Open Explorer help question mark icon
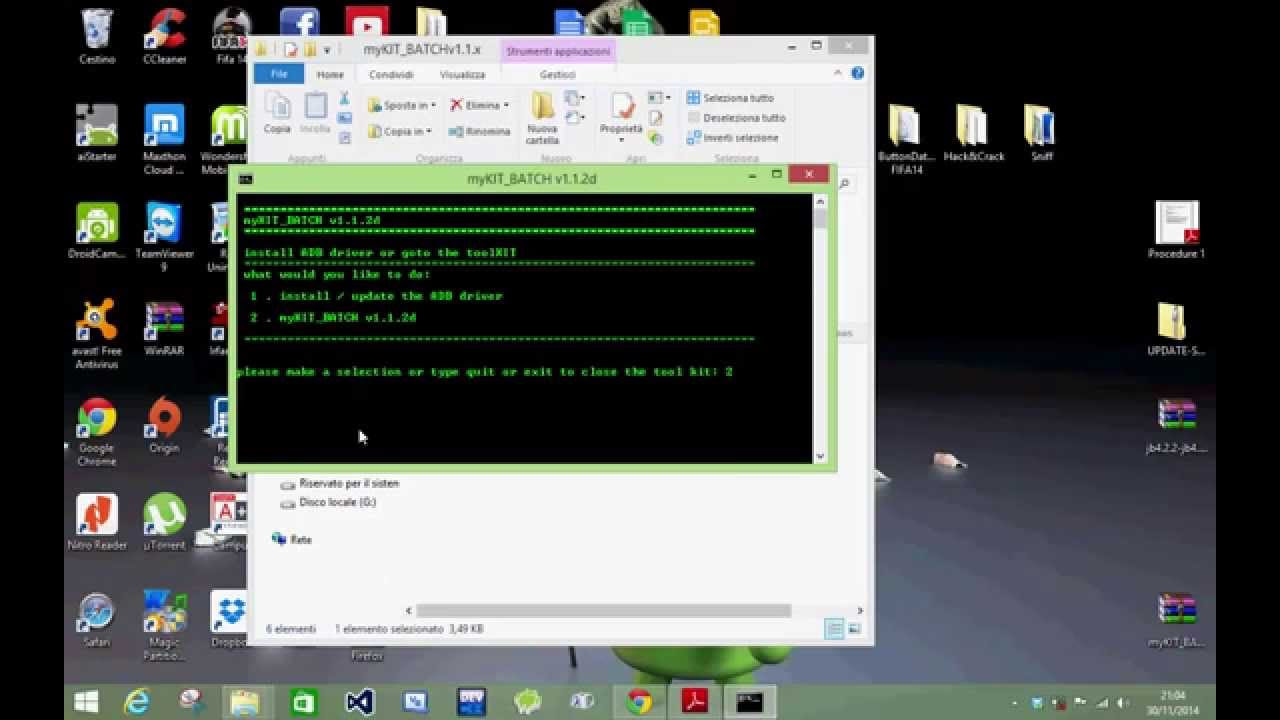The height and width of the screenshot is (720, 1280). pyautogui.click(x=858, y=73)
